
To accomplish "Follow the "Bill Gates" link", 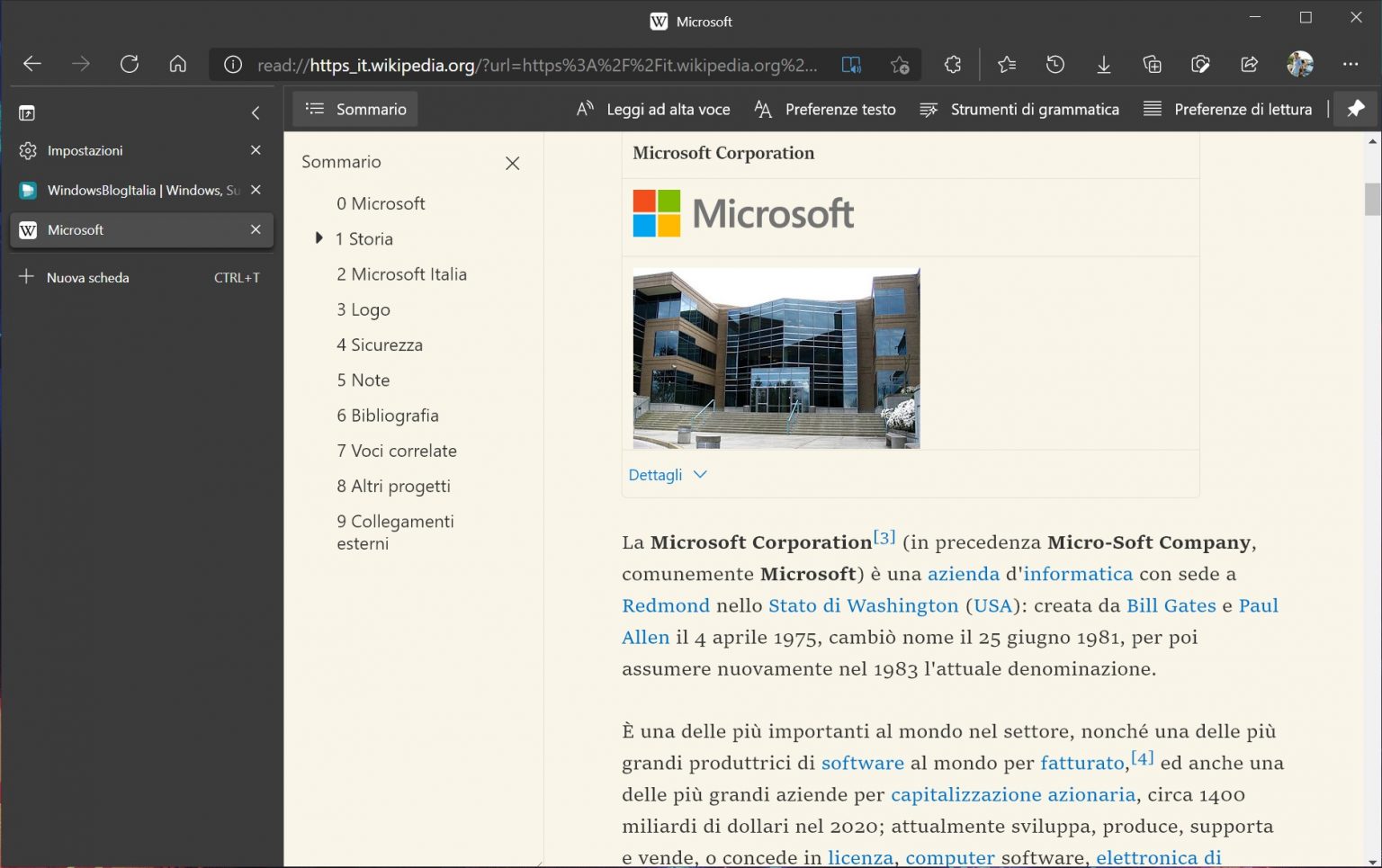I will (1171, 605).
